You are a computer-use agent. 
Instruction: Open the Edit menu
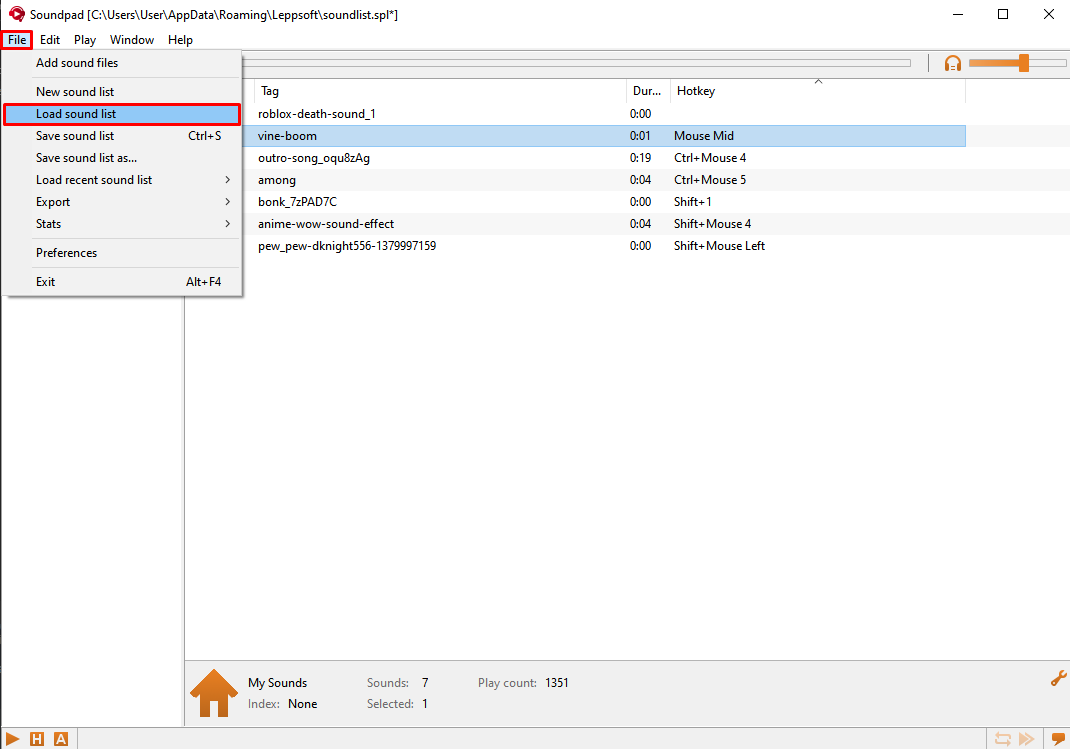pyautogui.click(x=50, y=40)
